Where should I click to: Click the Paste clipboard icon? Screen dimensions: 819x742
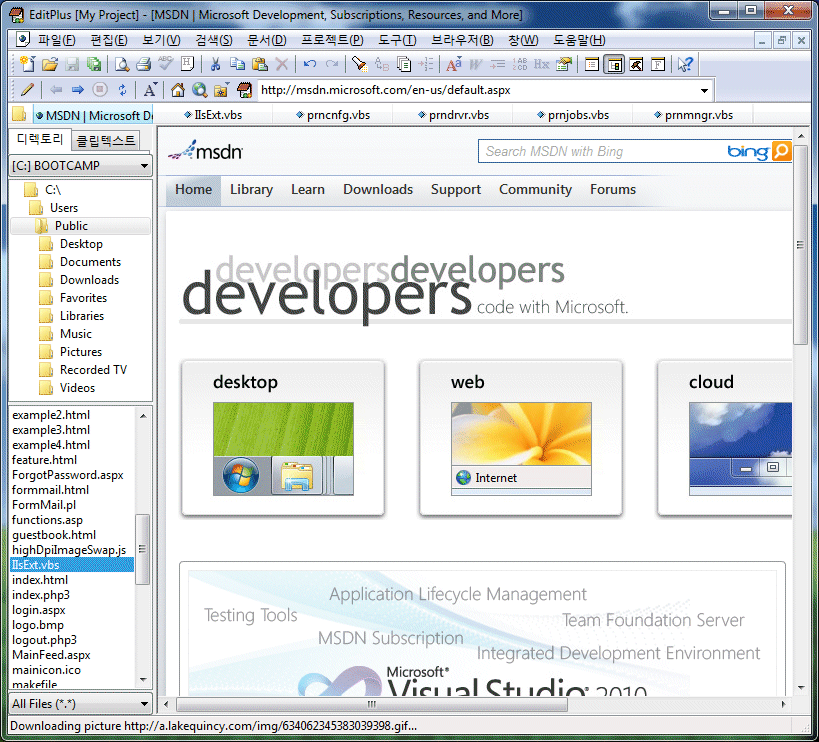pos(260,64)
